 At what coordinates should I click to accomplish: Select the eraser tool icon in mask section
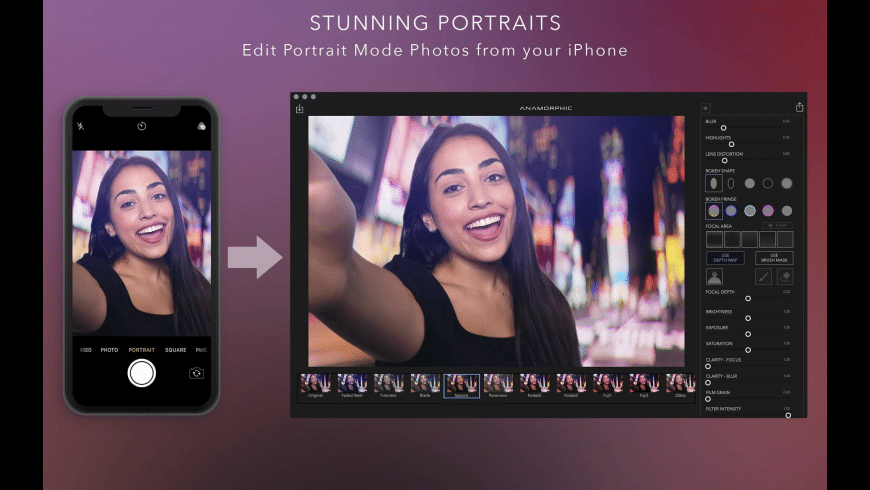(786, 277)
